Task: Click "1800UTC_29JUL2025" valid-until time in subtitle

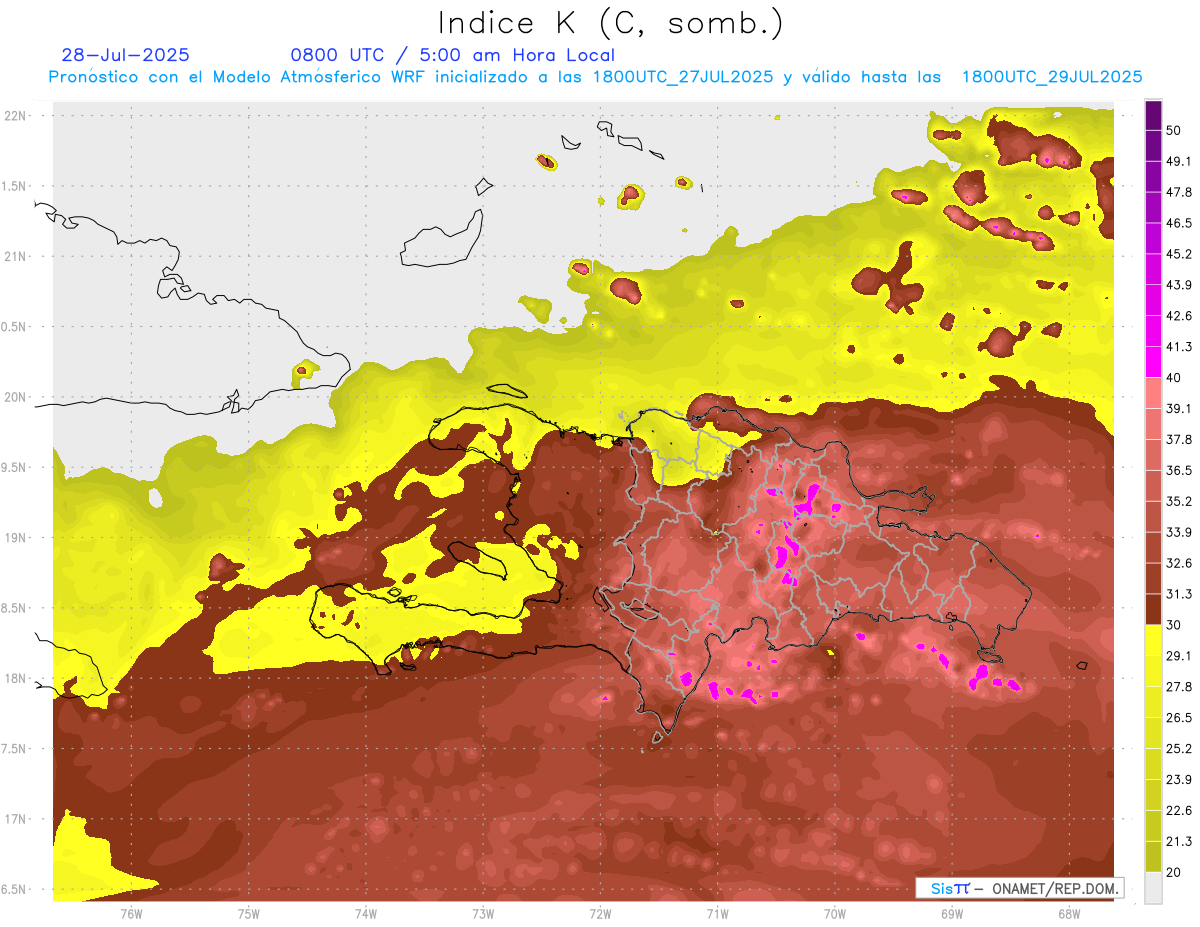Action: pos(1052,77)
